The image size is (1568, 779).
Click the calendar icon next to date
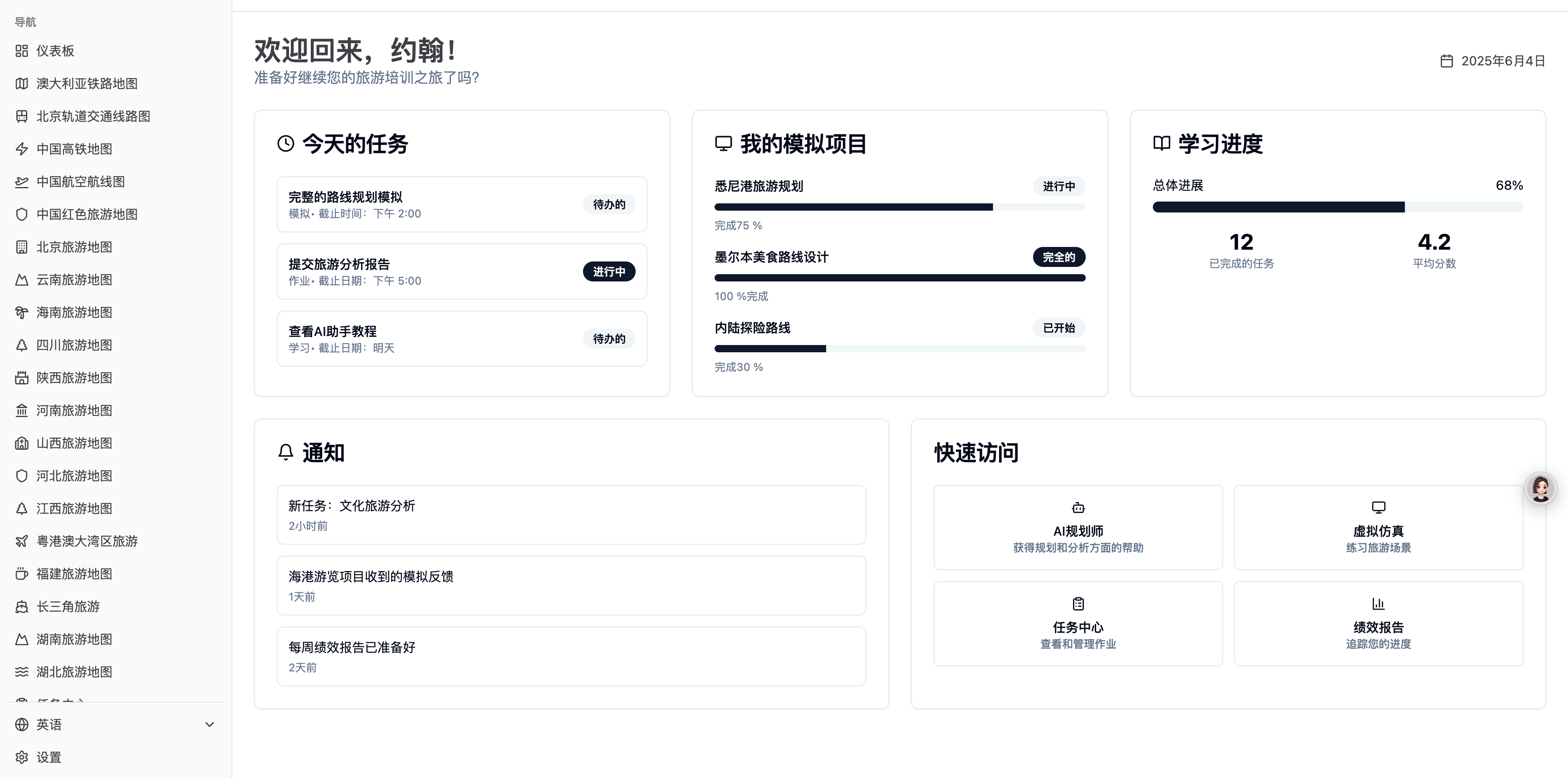[x=1446, y=61]
